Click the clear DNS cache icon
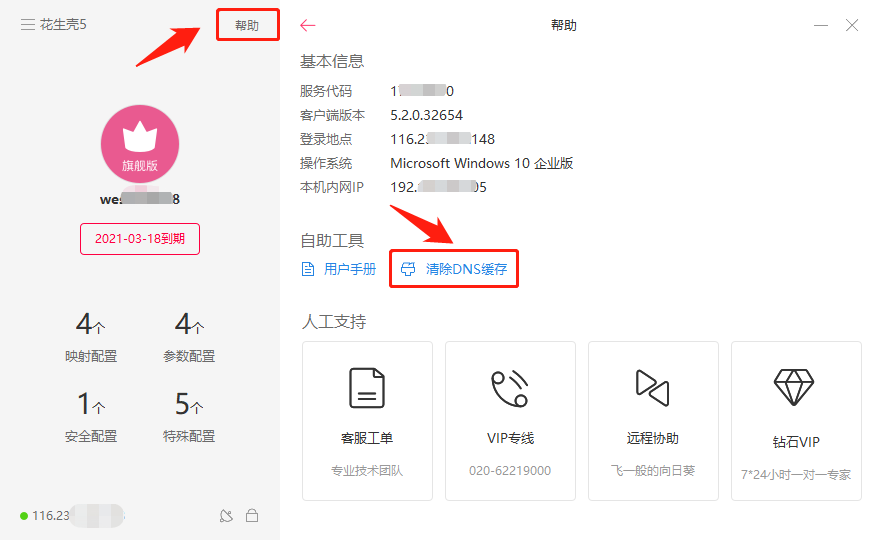The image size is (880, 540). 408,269
